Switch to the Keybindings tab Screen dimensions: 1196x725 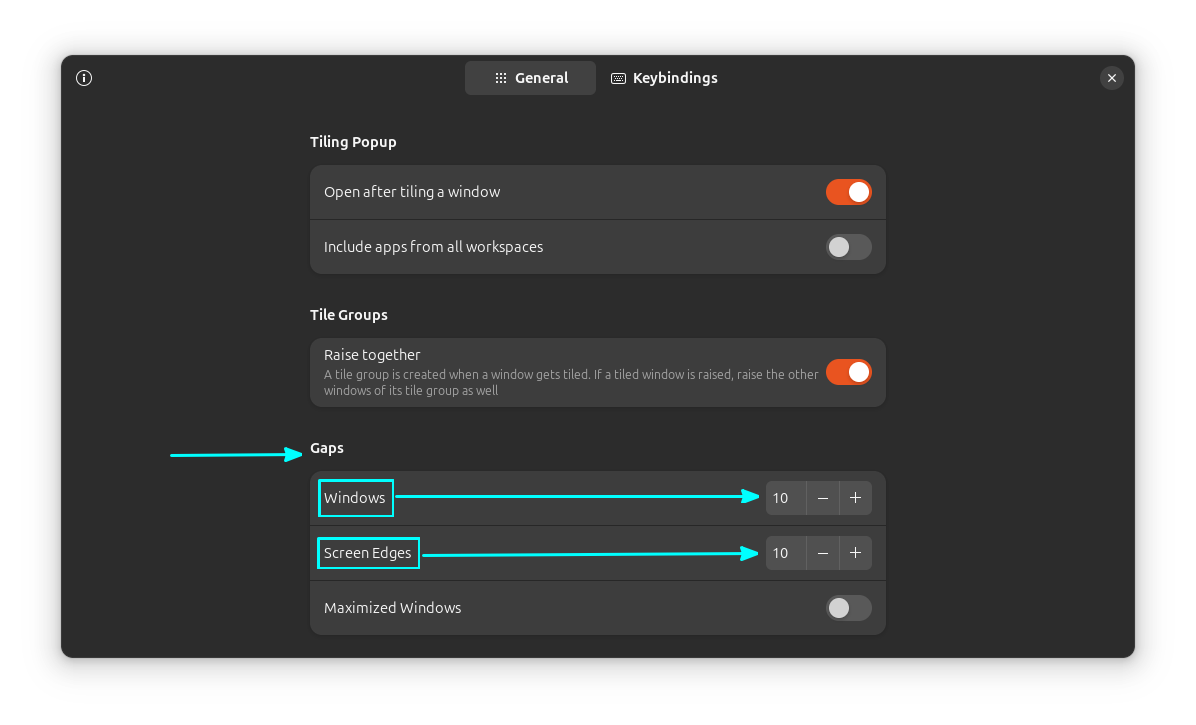pyautogui.click(x=663, y=77)
